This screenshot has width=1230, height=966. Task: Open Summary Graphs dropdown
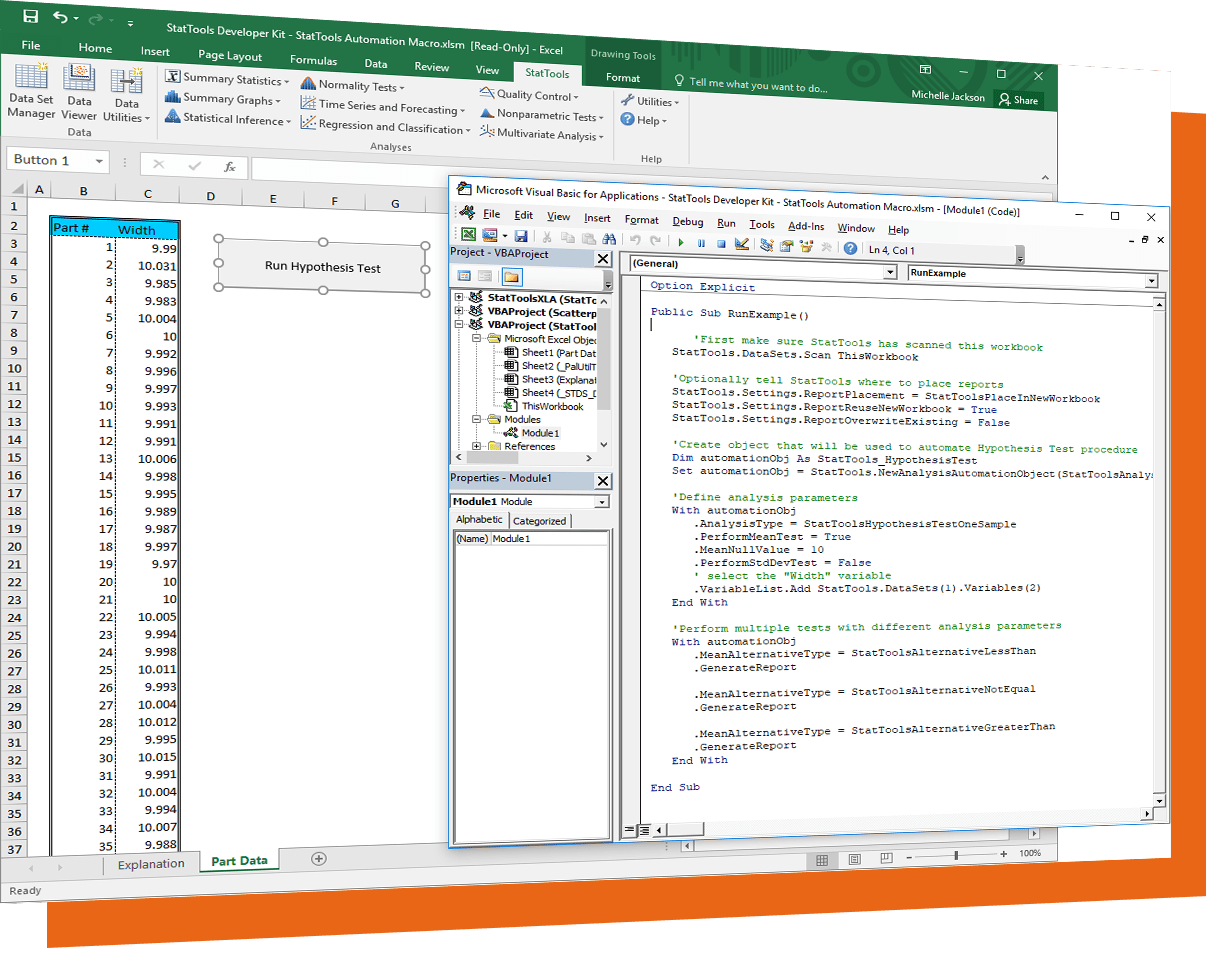tap(222, 98)
